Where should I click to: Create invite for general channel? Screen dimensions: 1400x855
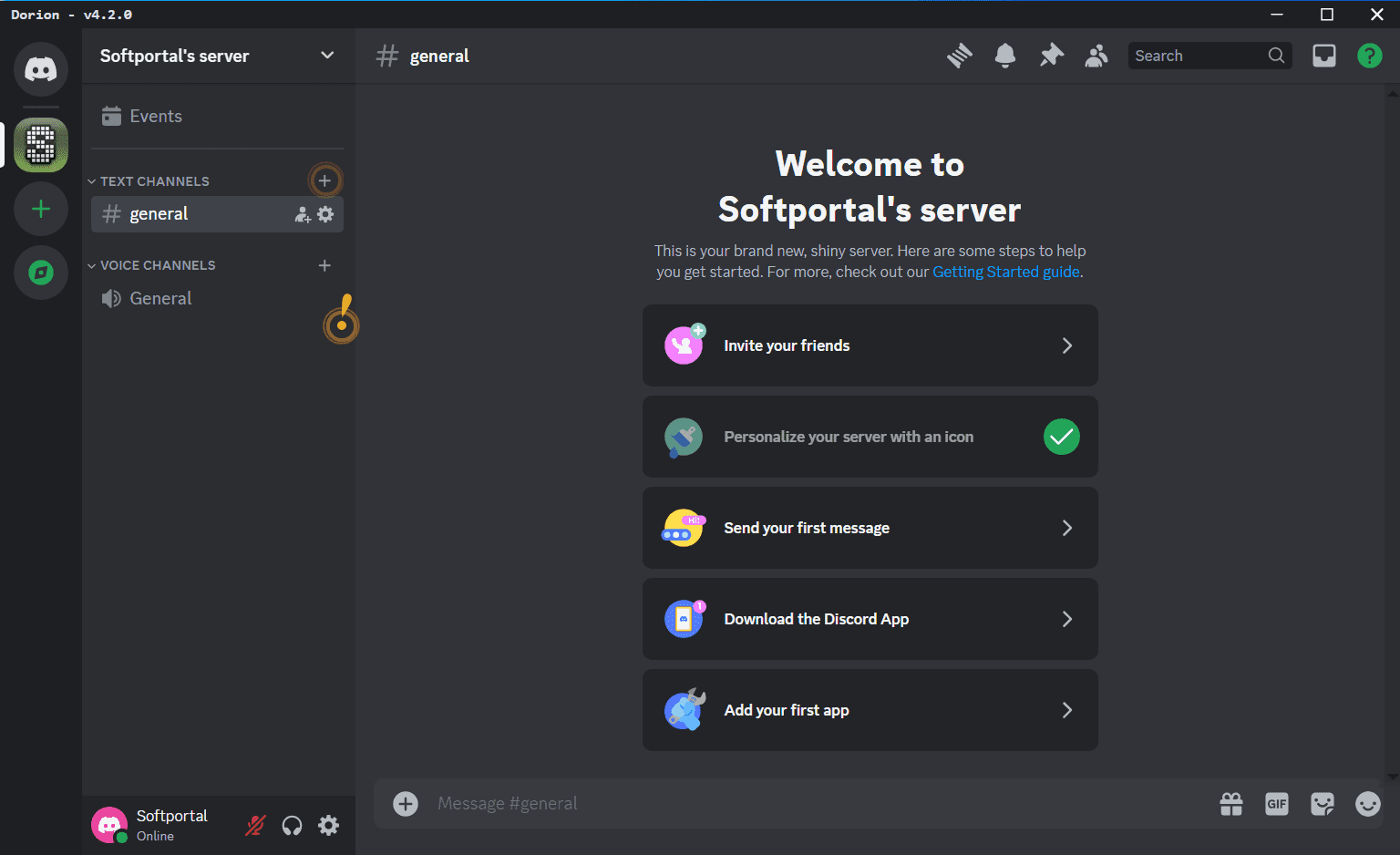(x=303, y=214)
